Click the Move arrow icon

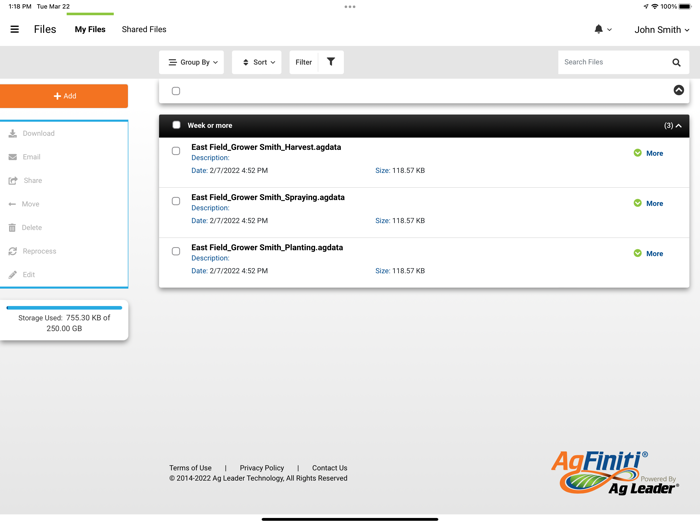[12, 204]
